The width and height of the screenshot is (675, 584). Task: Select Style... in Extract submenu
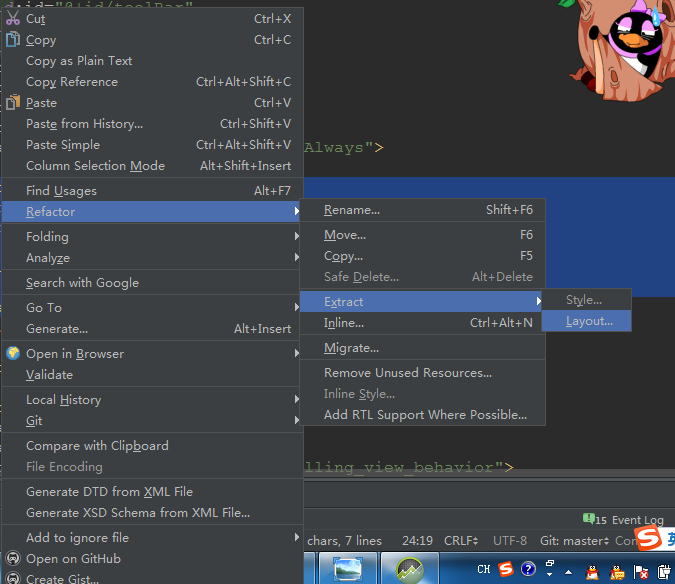(586, 300)
